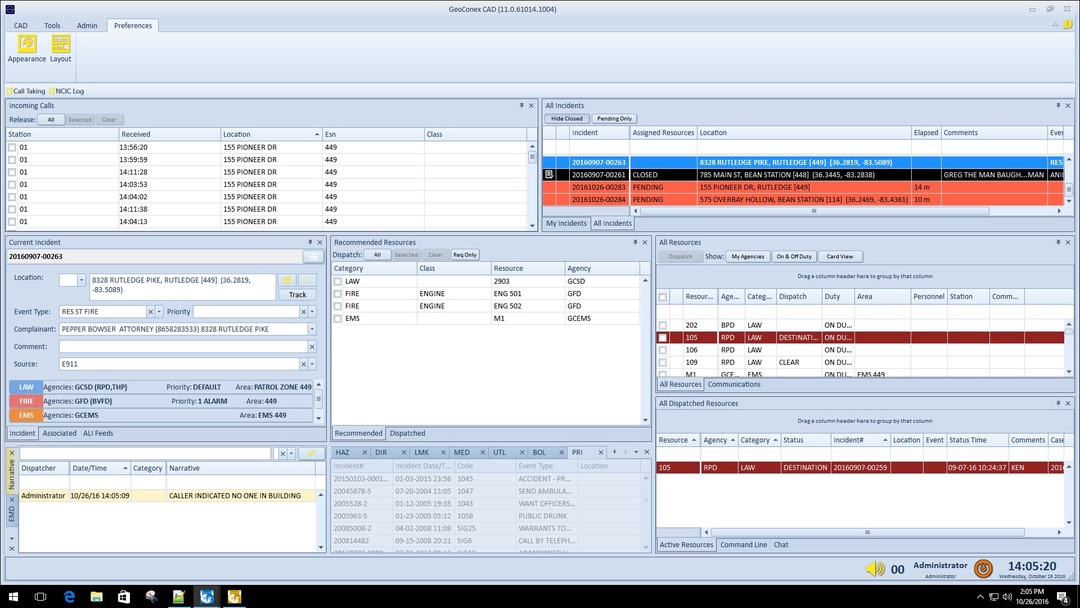1080x608 pixels.
Task: Click the yellow locate icon beside Location field
Action: 287,280
